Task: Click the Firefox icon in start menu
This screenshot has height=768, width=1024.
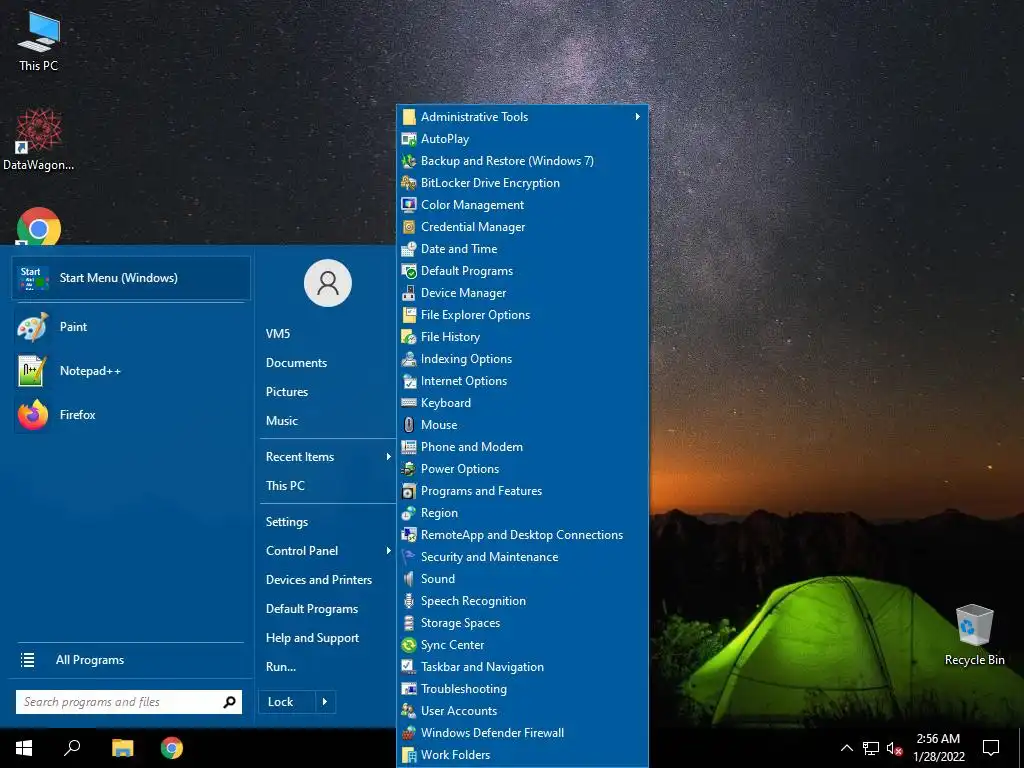Action: [33, 415]
